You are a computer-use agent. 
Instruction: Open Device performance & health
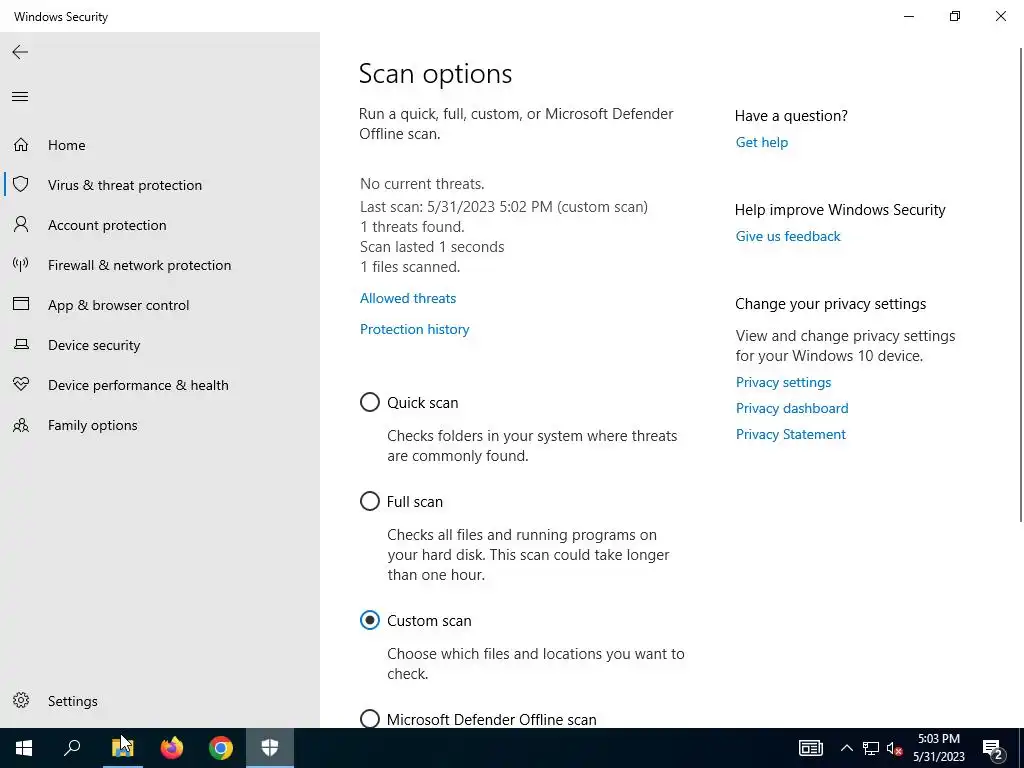(138, 385)
